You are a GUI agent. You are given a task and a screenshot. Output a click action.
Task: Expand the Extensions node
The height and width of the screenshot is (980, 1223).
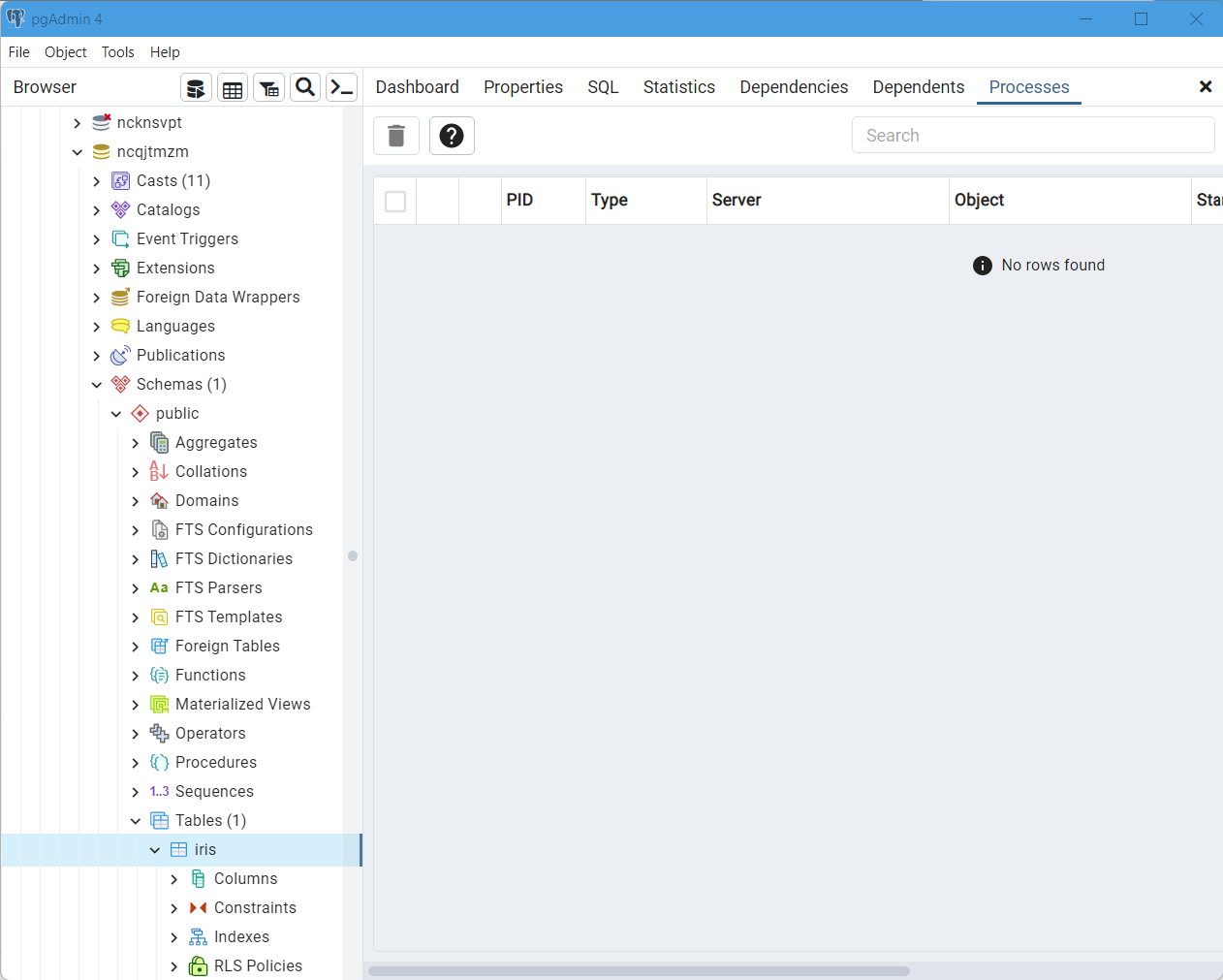(96, 268)
